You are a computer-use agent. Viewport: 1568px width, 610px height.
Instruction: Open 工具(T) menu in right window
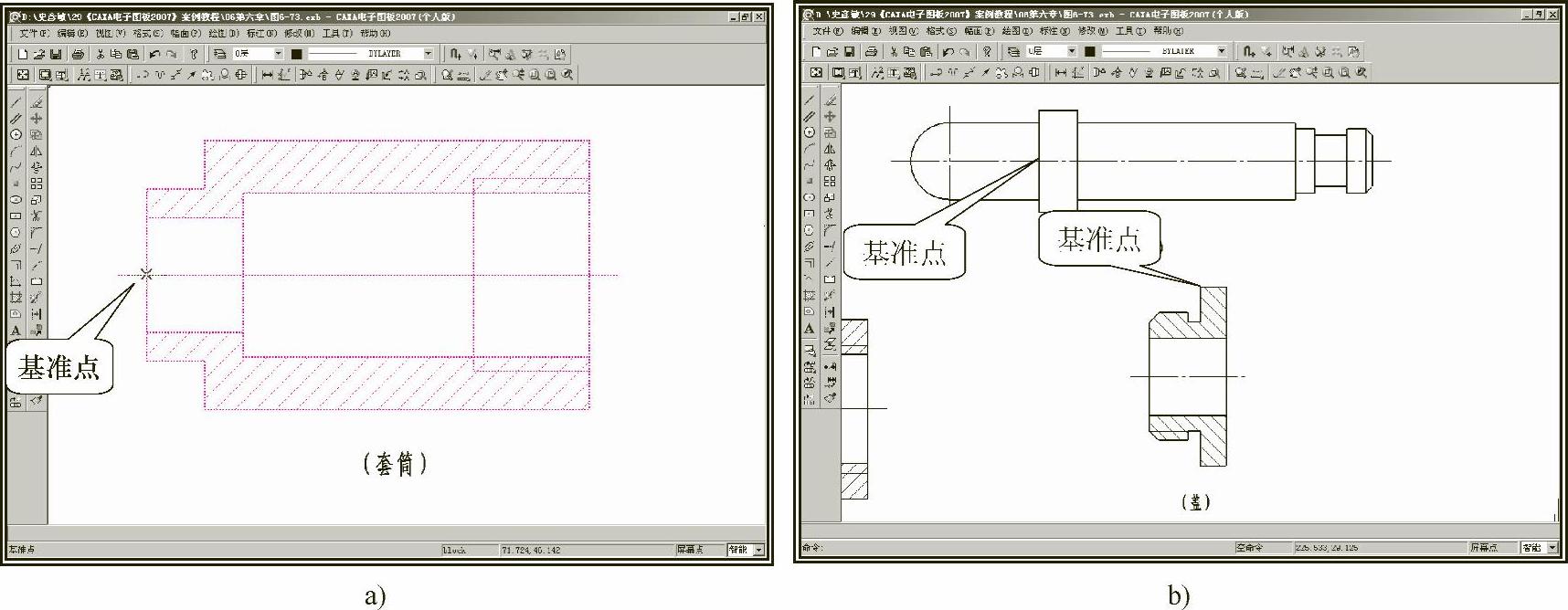coord(1130,31)
